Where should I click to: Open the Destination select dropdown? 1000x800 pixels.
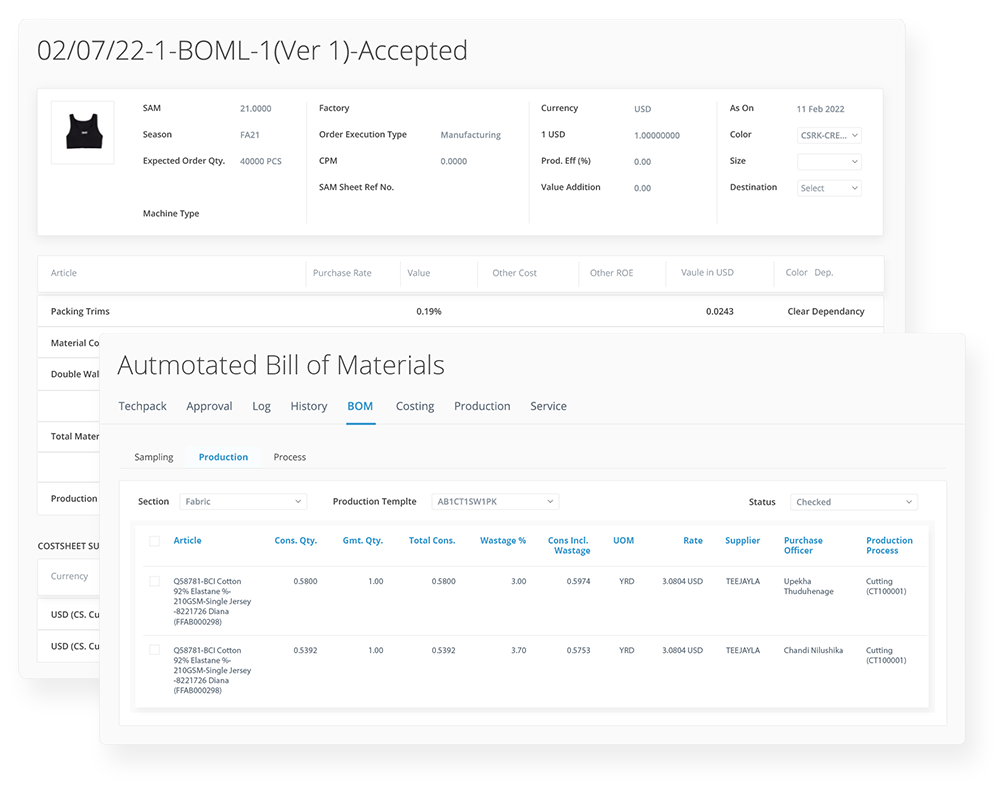(829, 187)
